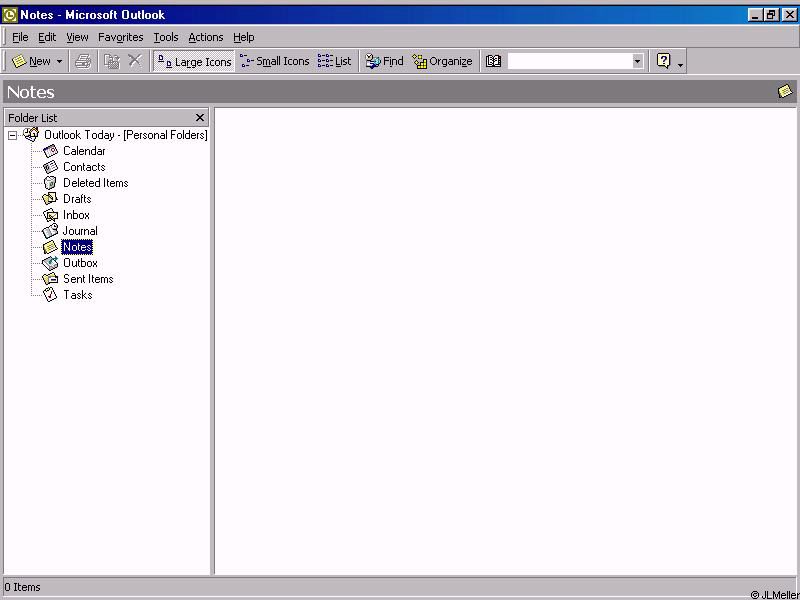The image size is (800, 600).
Task: Open the New item dropdown arrow
Action: pos(59,61)
